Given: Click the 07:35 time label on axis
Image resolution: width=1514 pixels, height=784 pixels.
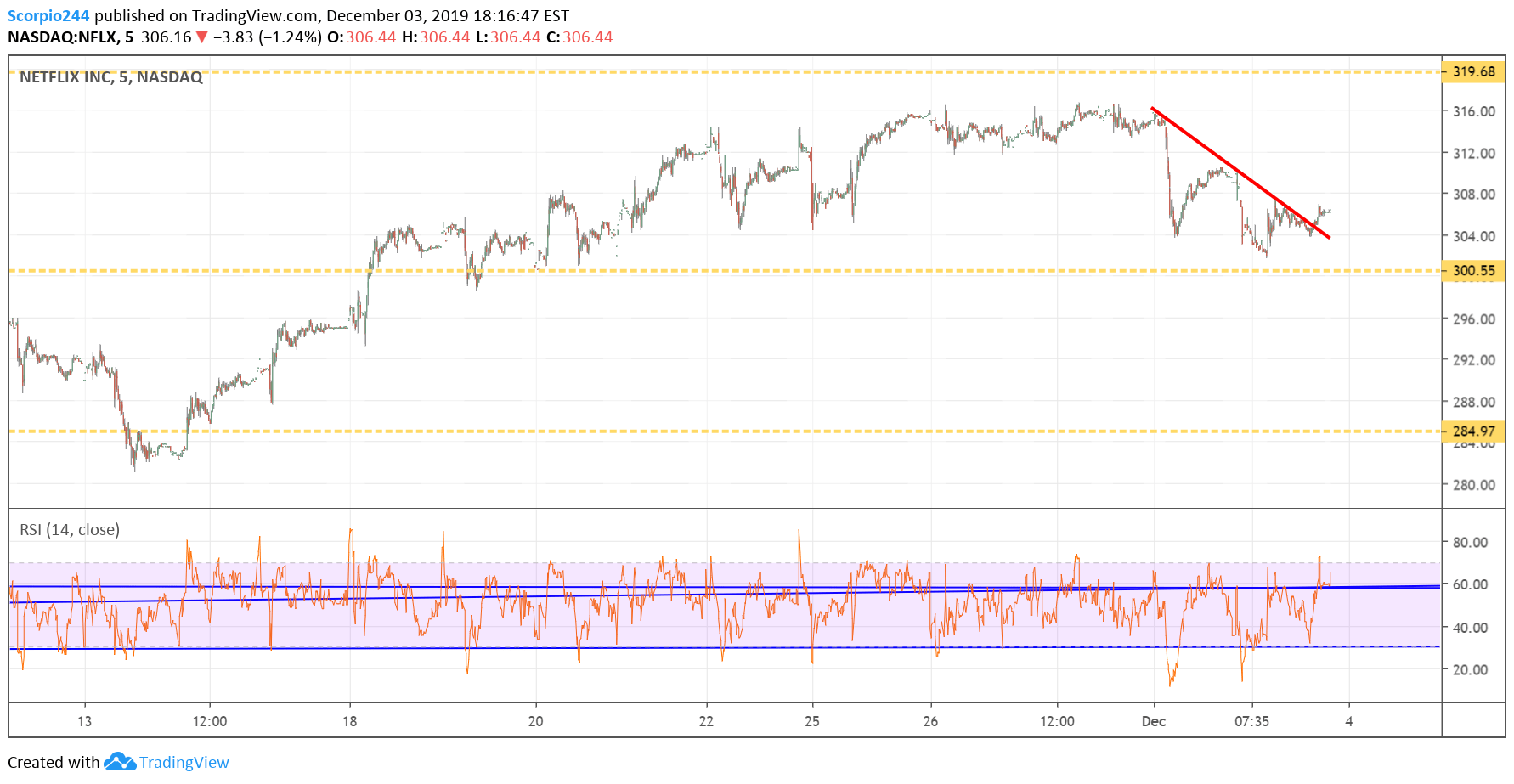Looking at the screenshot, I should [x=1251, y=721].
